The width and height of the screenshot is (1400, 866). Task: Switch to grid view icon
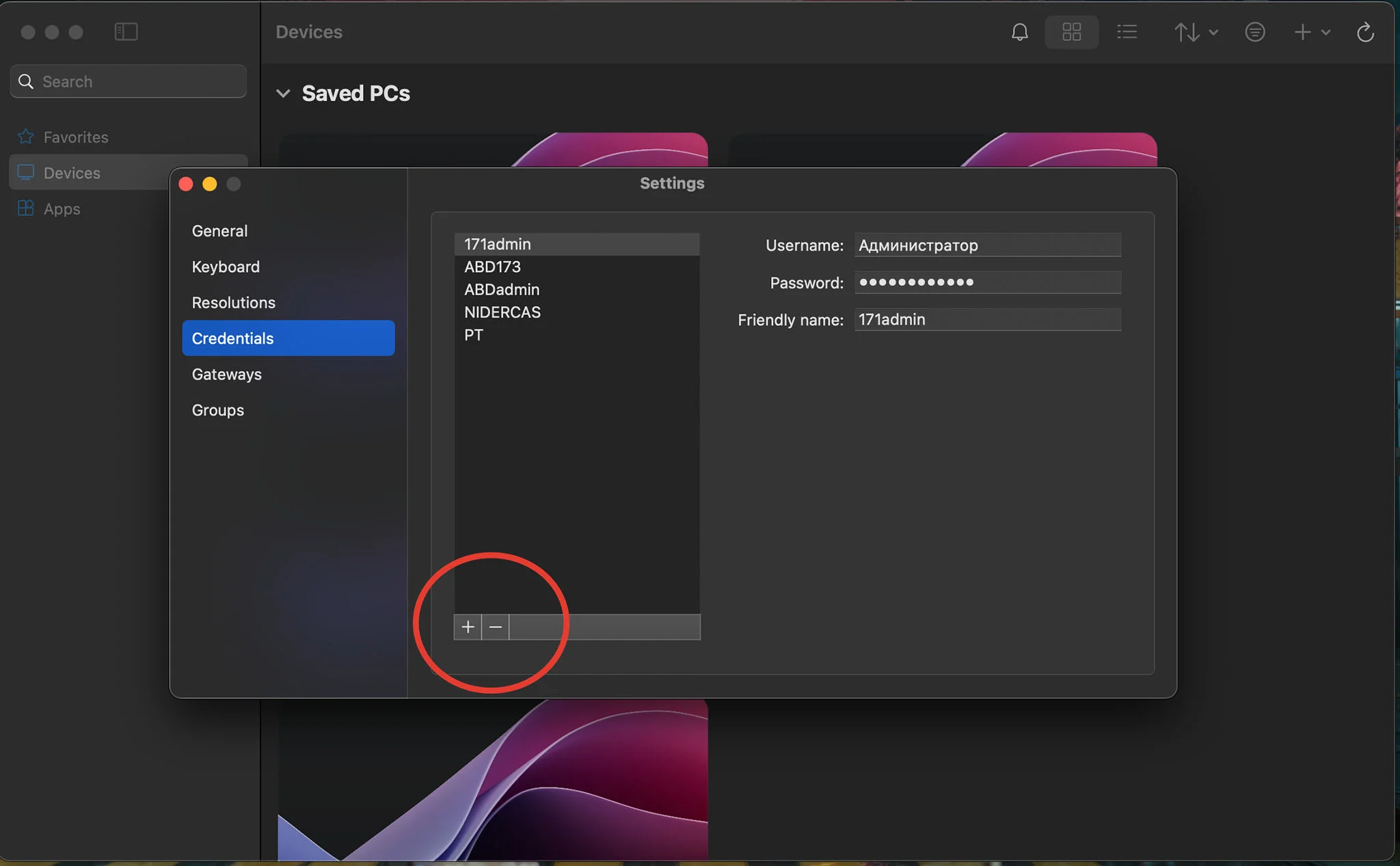click(x=1071, y=32)
